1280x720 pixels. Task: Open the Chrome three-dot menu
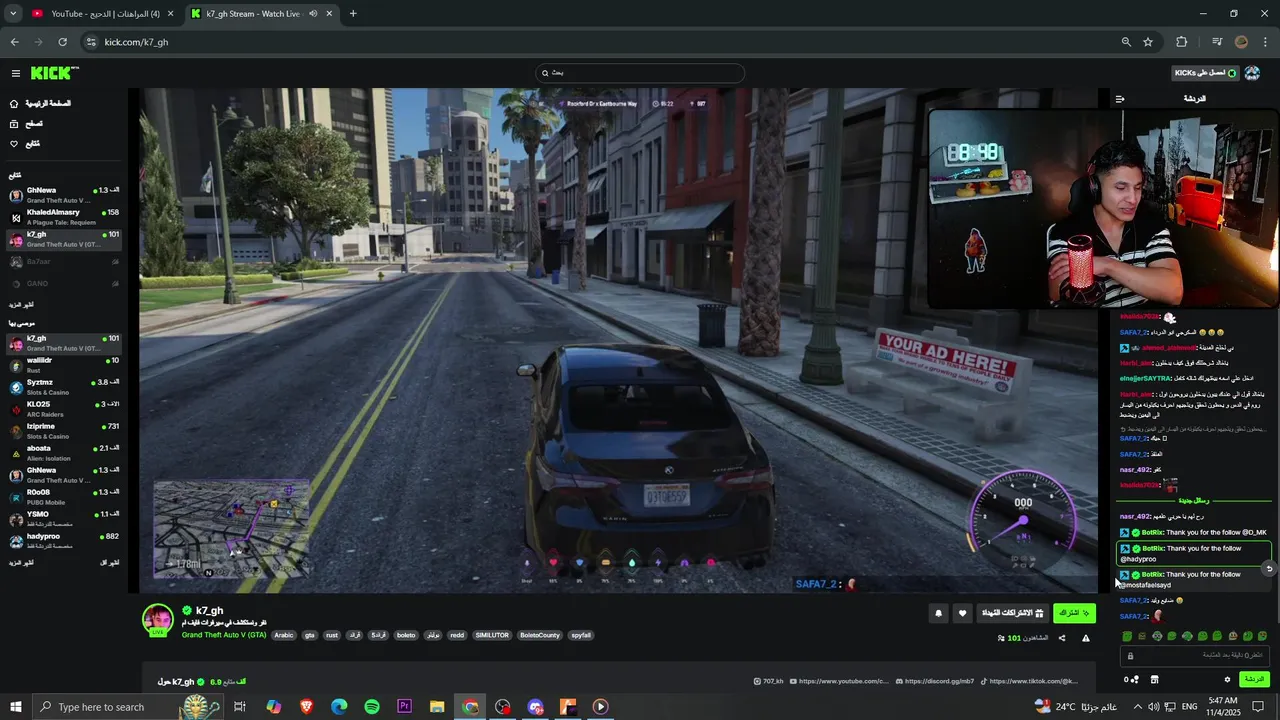(x=1265, y=42)
